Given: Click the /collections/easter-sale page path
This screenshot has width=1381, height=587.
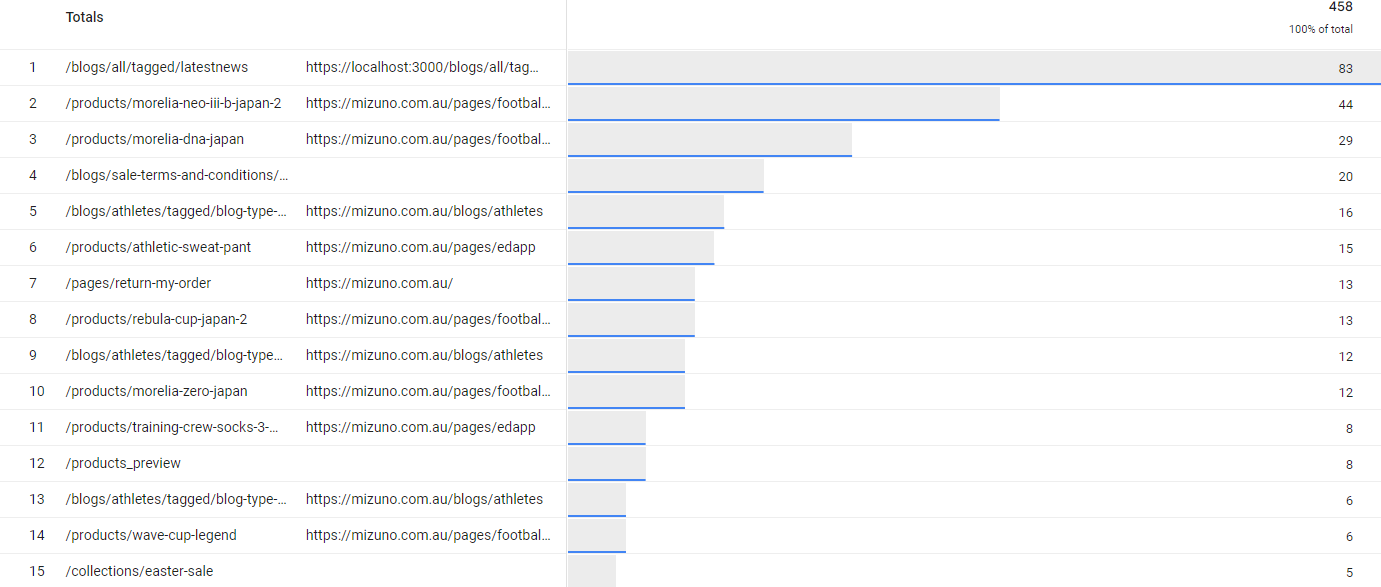Looking at the screenshot, I should (139, 572).
